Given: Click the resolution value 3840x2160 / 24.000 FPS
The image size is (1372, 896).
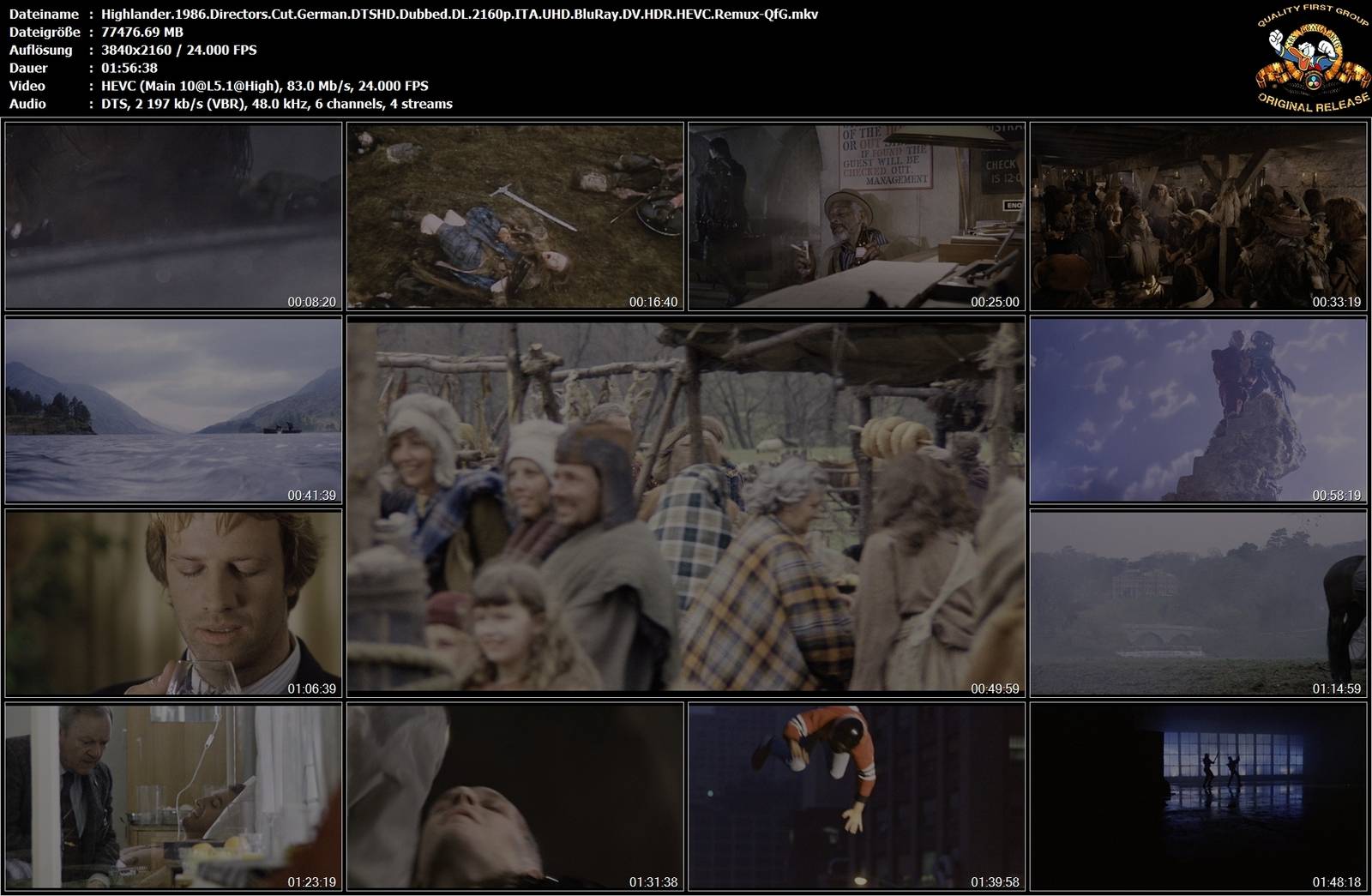Looking at the screenshot, I should [178, 50].
